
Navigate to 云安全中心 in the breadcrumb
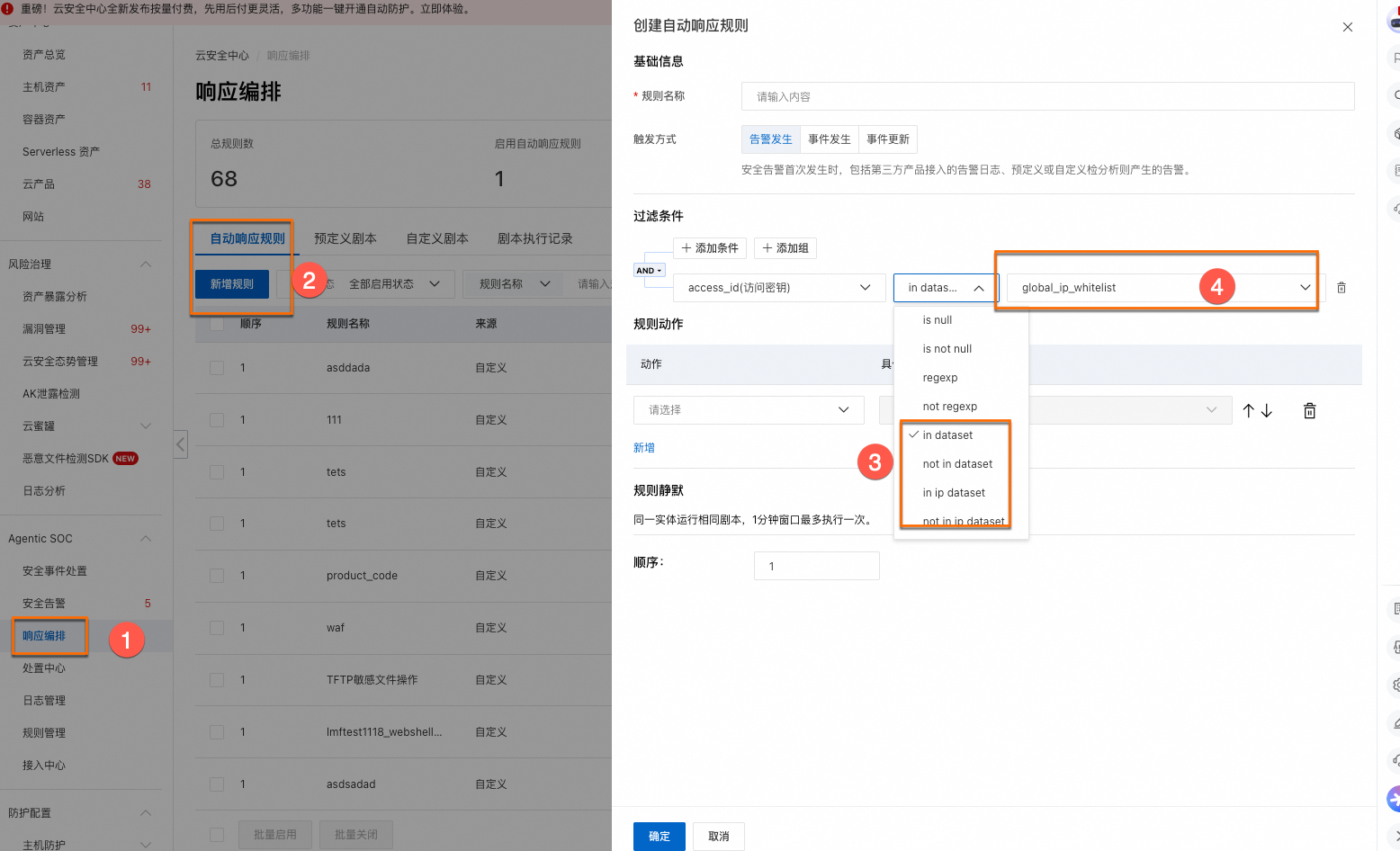pyautogui.click(x=222, y=56)
